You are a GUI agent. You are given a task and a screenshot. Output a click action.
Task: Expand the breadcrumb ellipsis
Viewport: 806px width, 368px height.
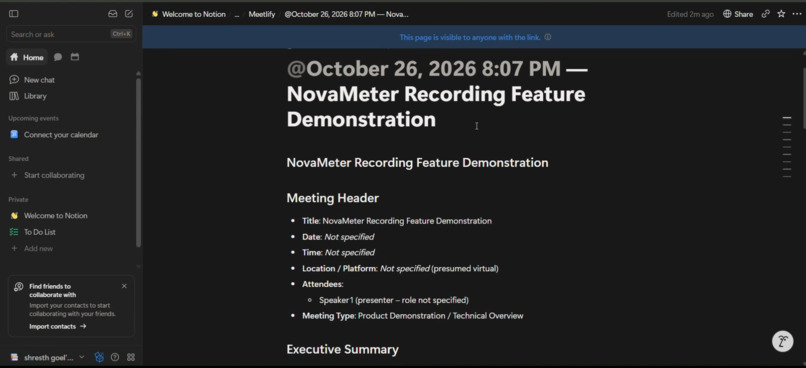click(237, 14)
